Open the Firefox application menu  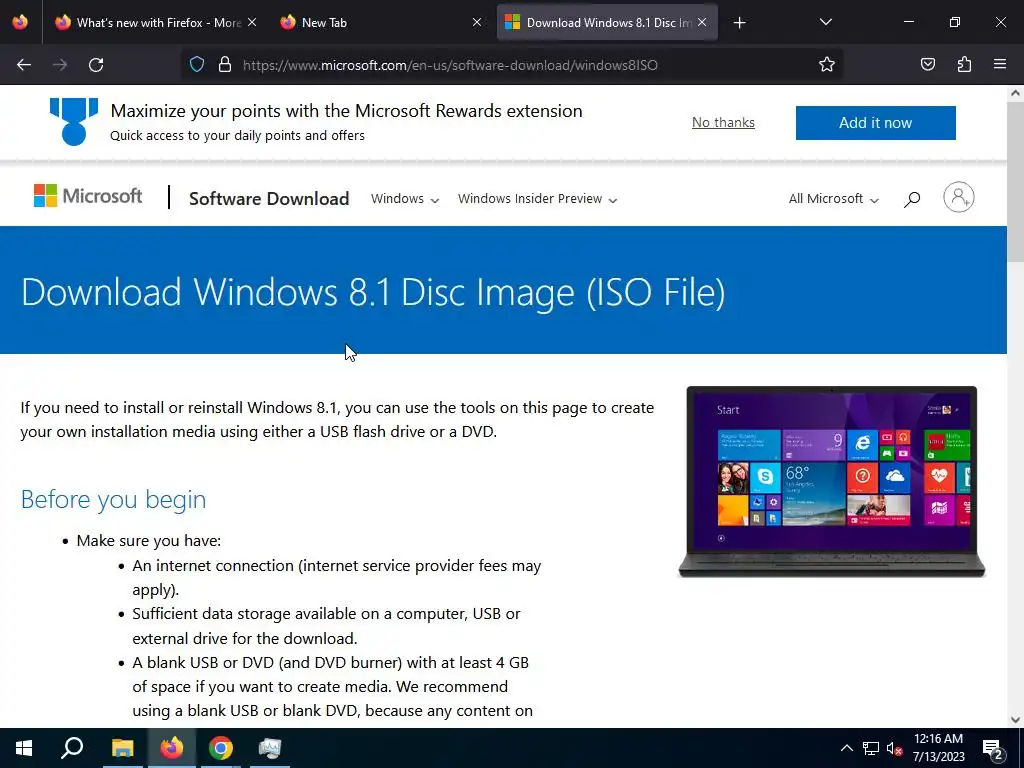coord(1000,65)
